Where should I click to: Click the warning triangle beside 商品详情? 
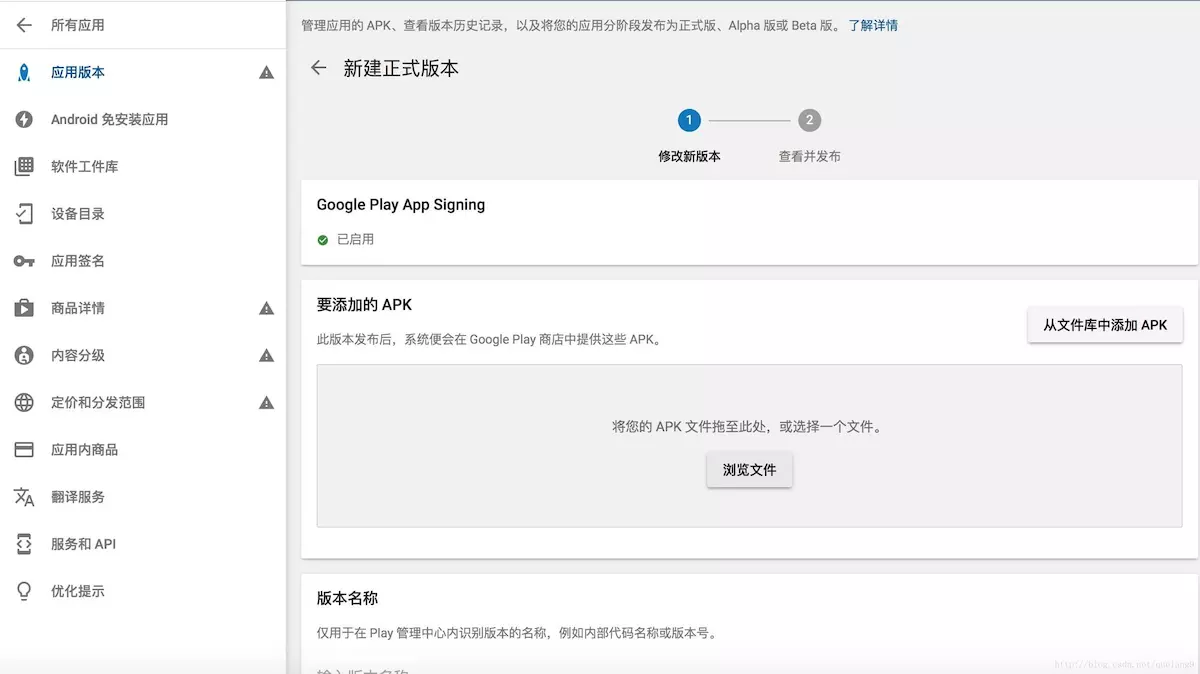point(266,308)
